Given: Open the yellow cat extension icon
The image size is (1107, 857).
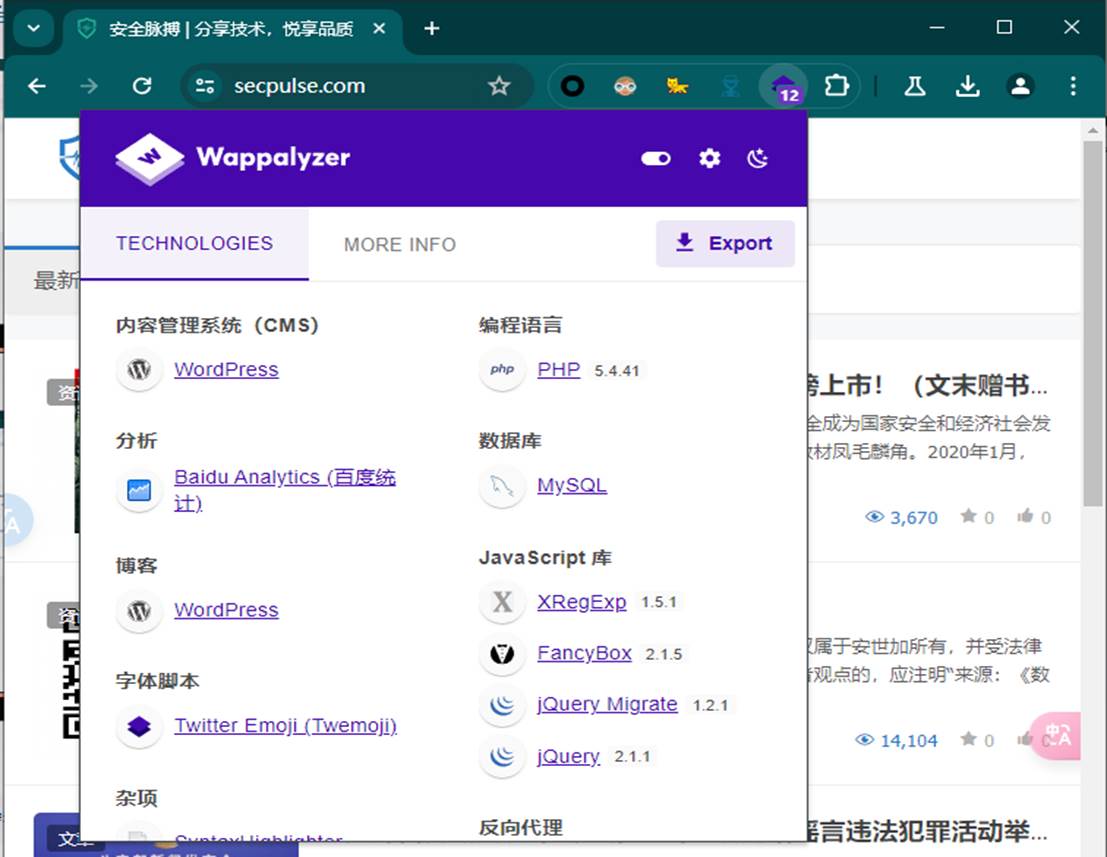Looking at the screenshot, I should [677, 86].
